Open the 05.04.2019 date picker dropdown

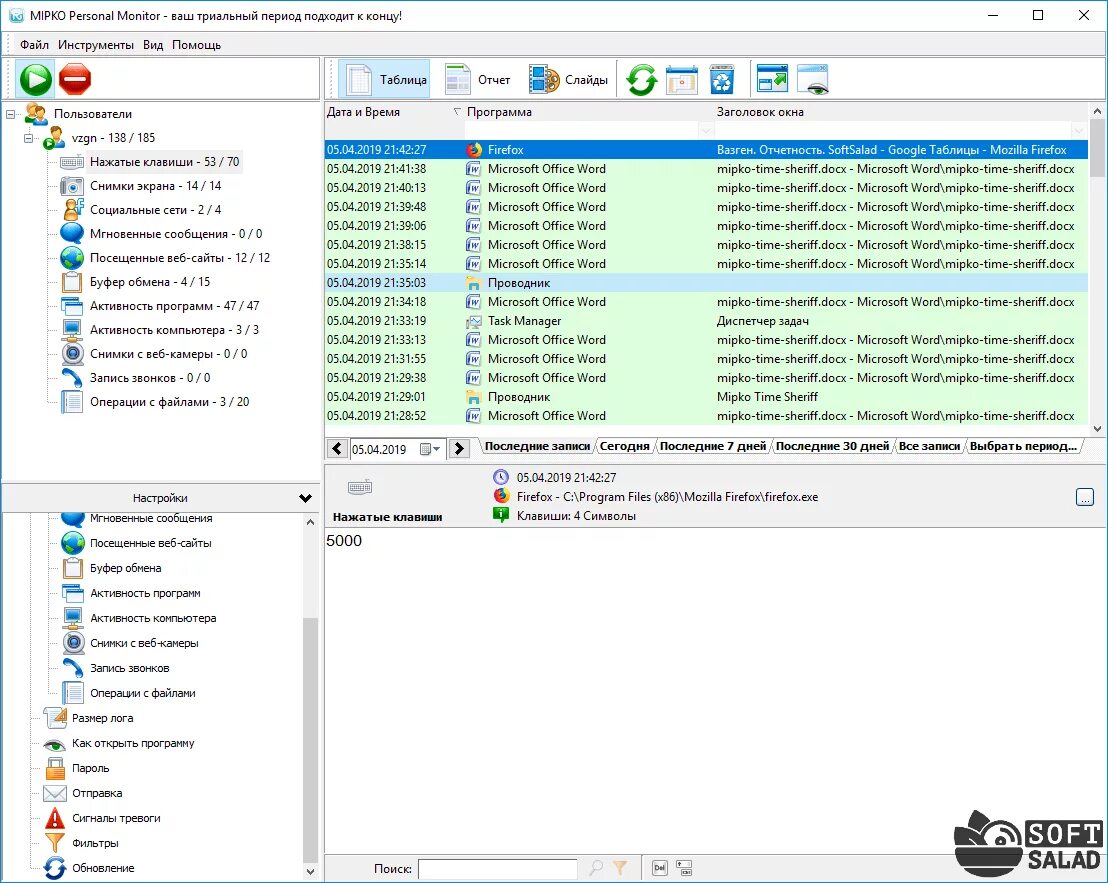(x=430, y=449)
